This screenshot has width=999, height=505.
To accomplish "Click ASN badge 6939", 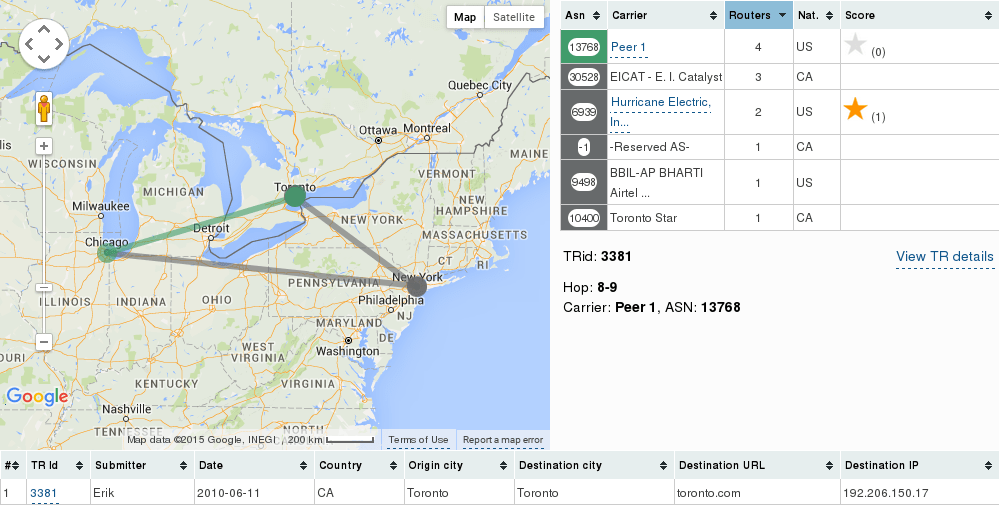I will [584, 112].
